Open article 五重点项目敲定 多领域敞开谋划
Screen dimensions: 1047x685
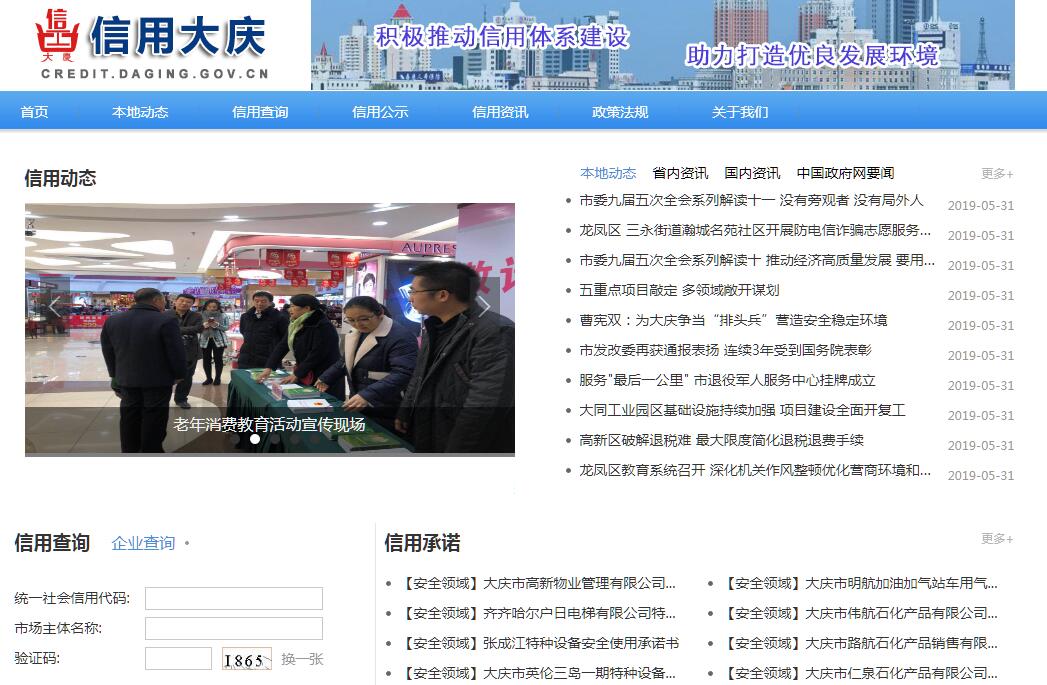pos(679,290)
